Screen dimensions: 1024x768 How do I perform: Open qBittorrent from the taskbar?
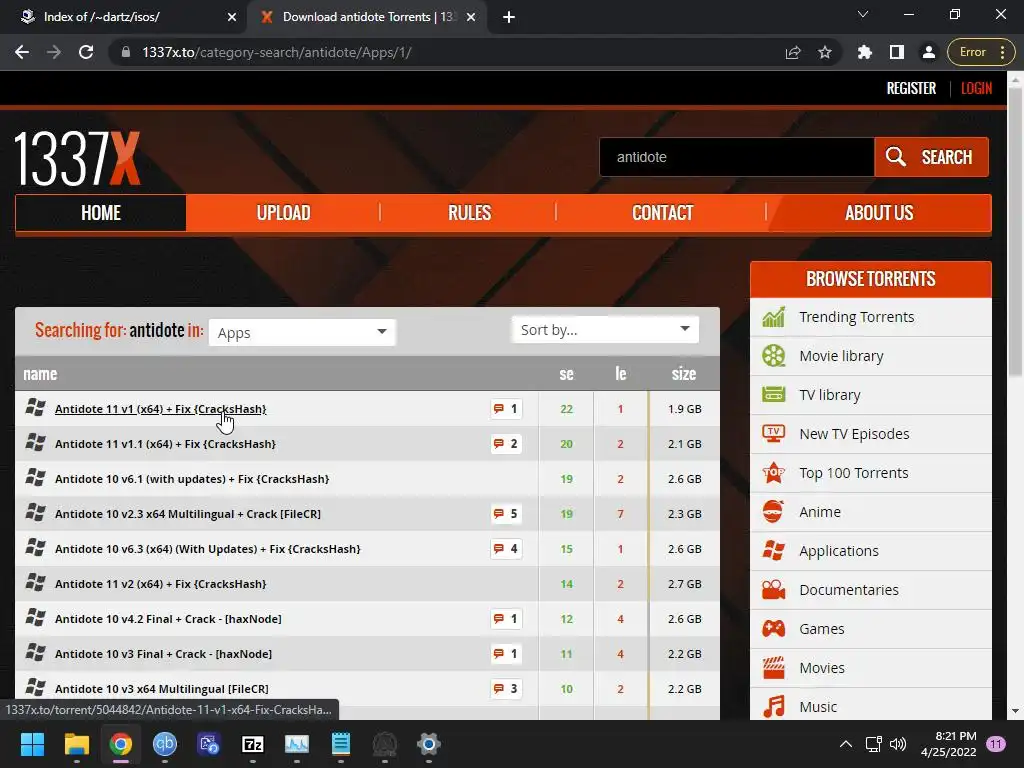pos(165,744)
